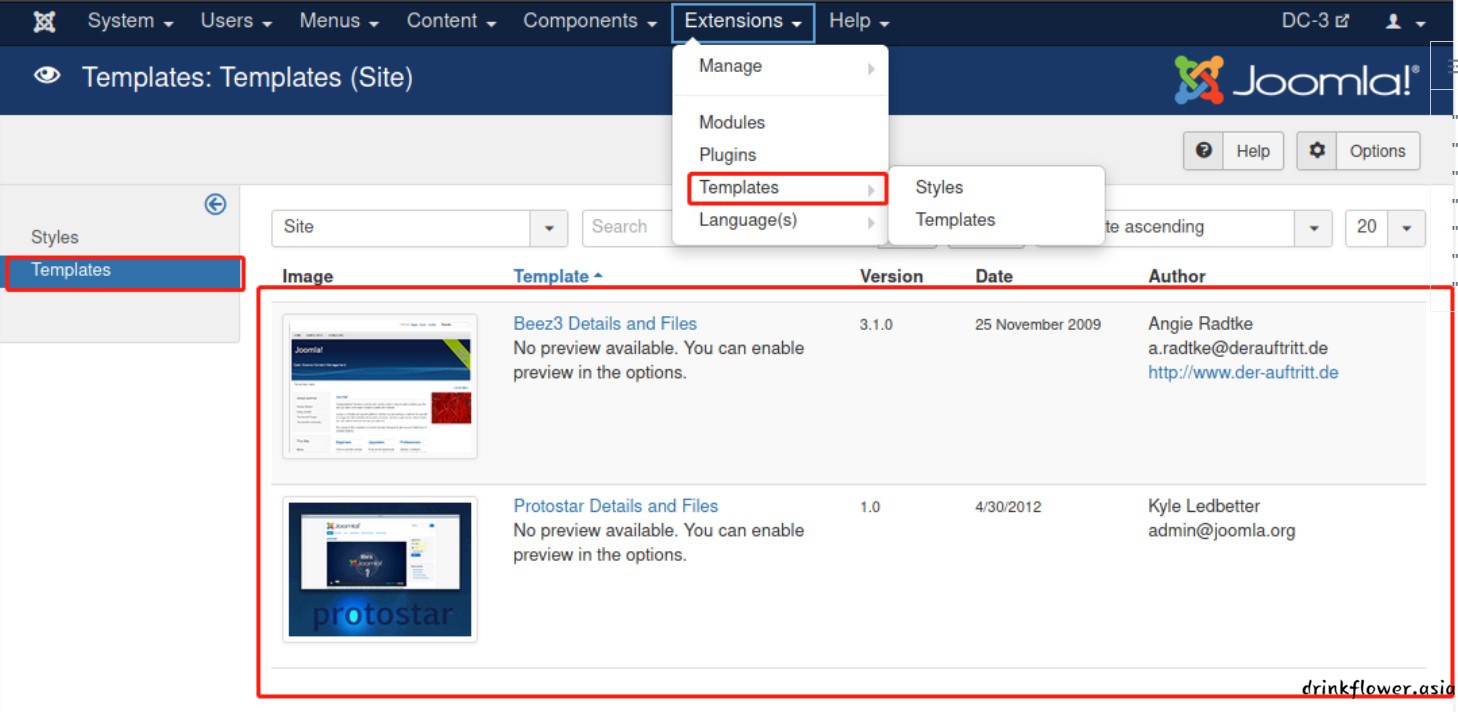Click the eye icon beside the page title
Screen dimensions: 1458x712
47,76
